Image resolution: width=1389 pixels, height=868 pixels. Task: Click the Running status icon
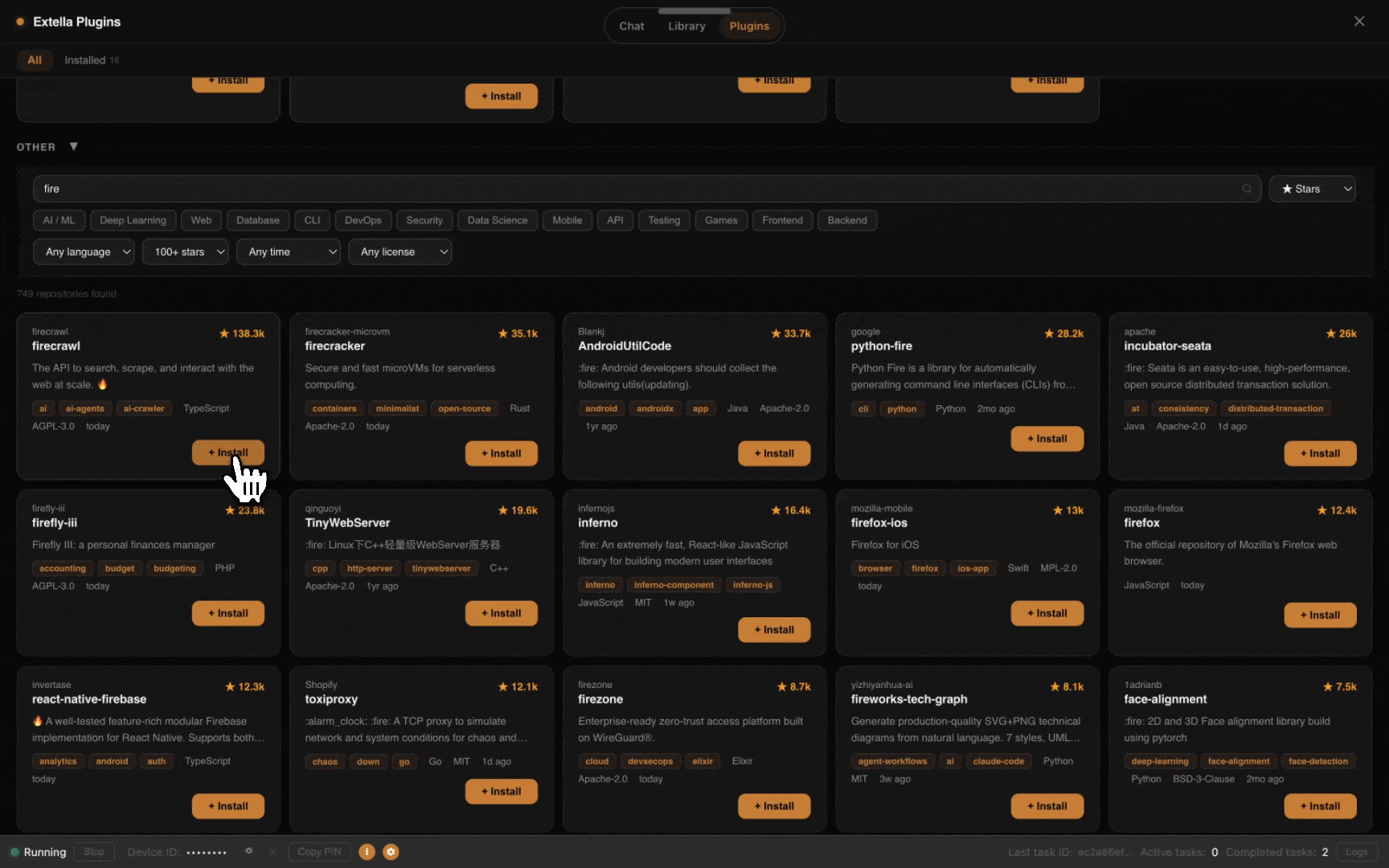(x=14, y=853)
